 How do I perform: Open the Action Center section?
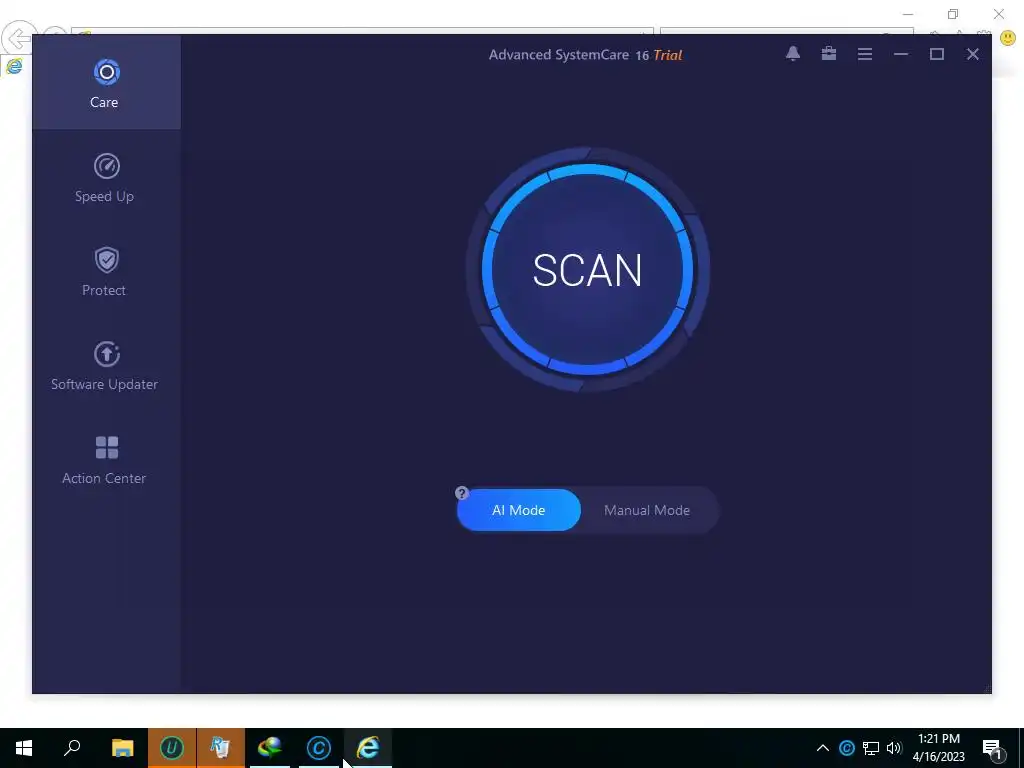[106, 459]
